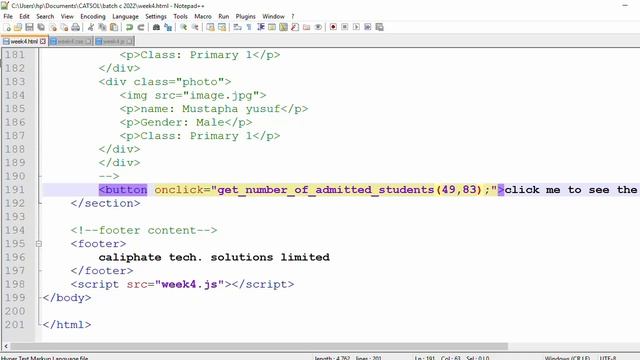
Task: Open the Edit menu
Action: [24, 16]
